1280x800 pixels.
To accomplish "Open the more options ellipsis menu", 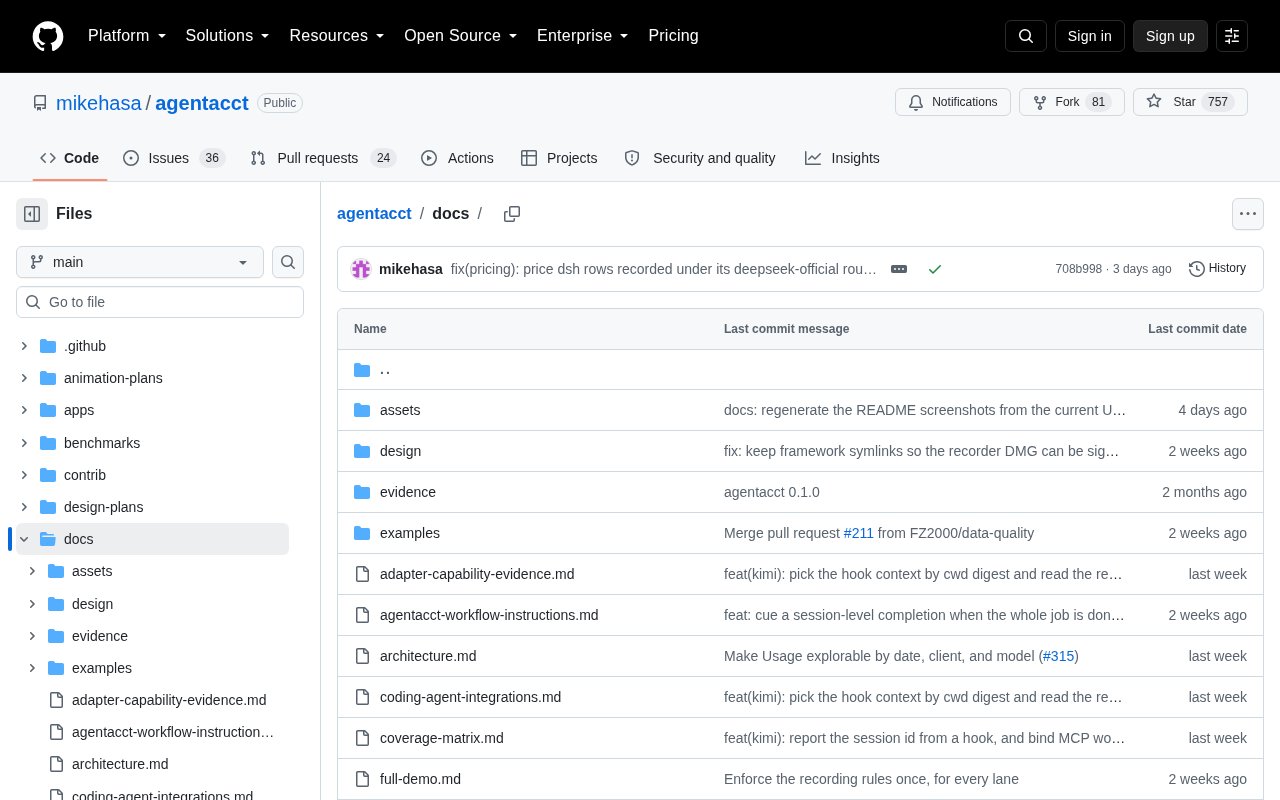I will click(1247, 214).
